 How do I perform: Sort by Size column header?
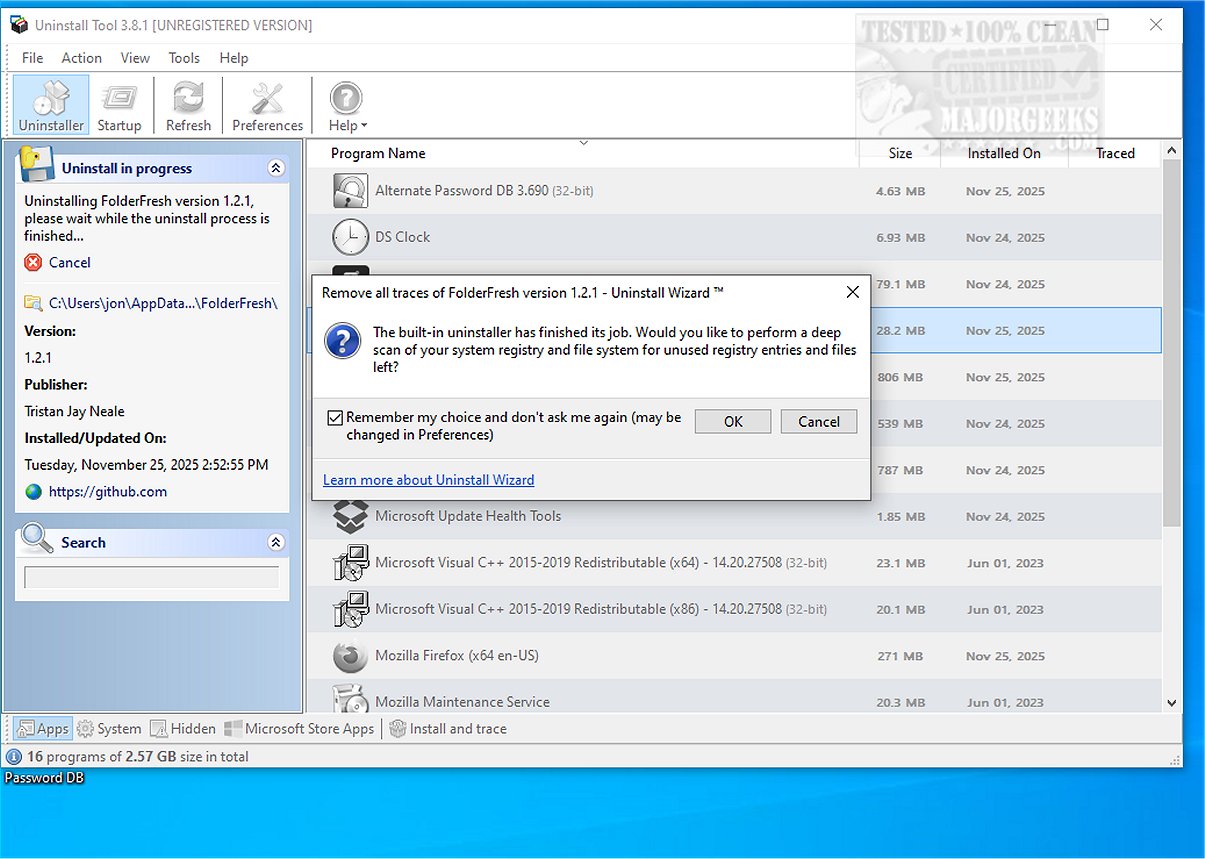coord(900,153)
